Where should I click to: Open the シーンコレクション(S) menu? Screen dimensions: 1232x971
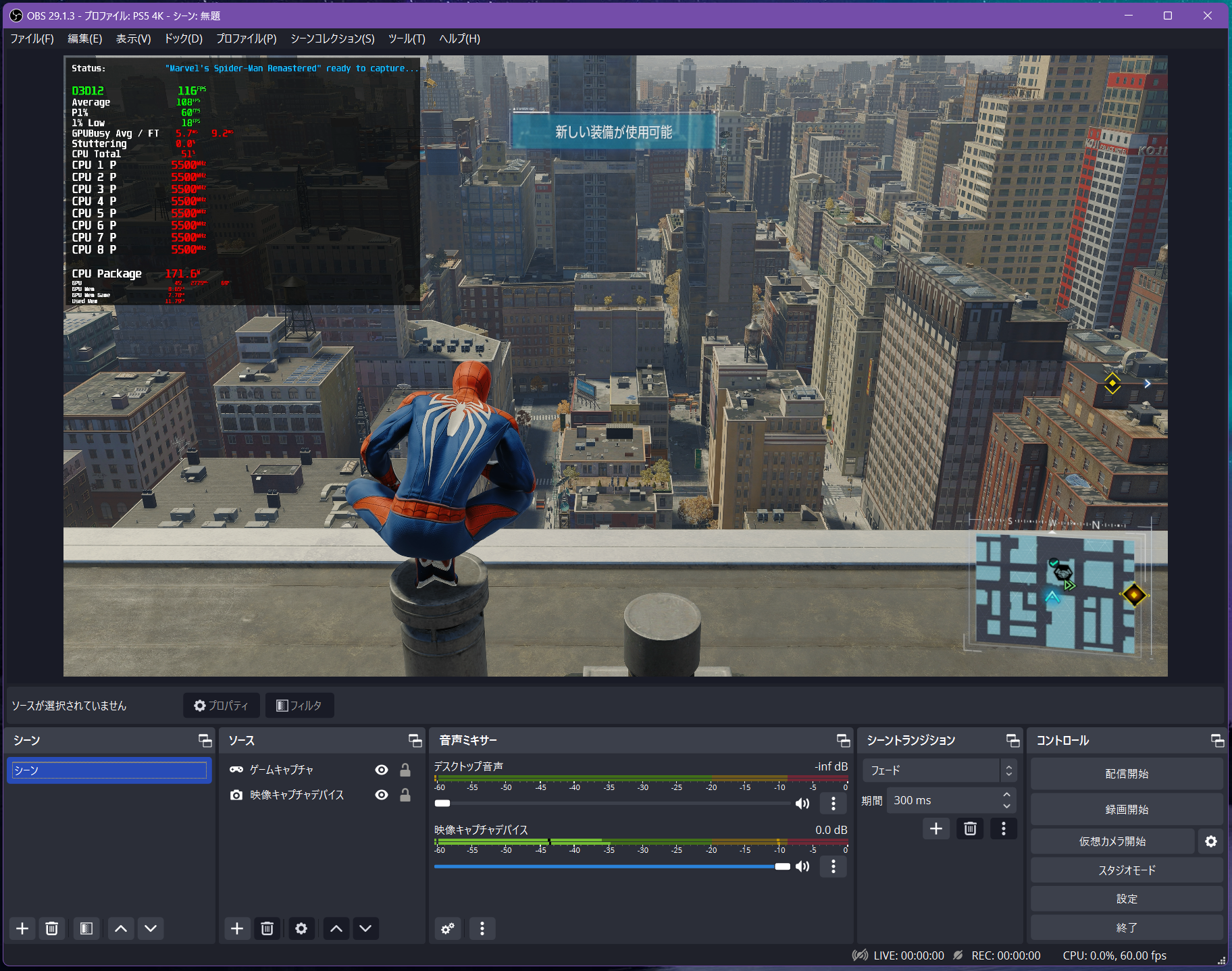332,38
